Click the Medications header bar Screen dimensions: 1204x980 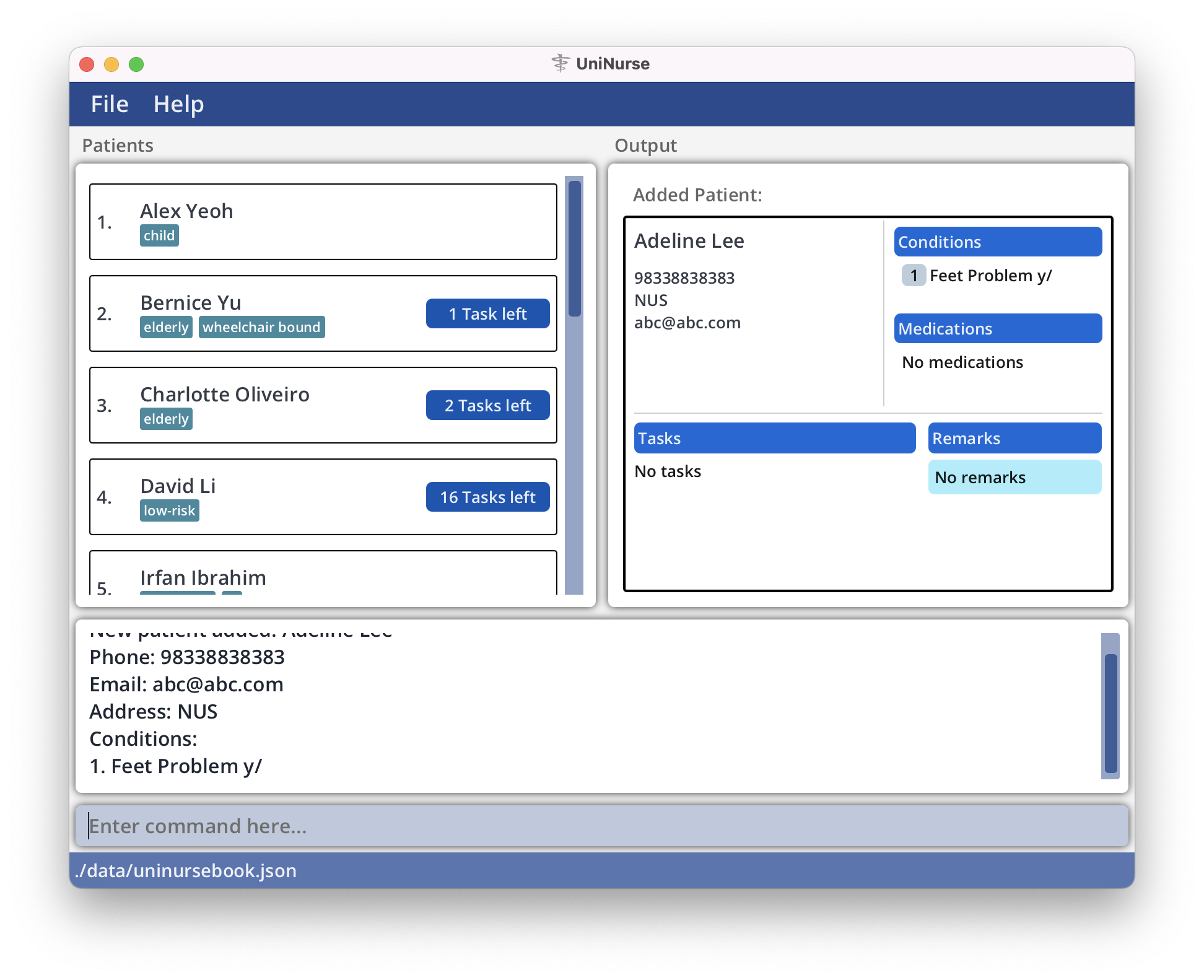[997, 328]
